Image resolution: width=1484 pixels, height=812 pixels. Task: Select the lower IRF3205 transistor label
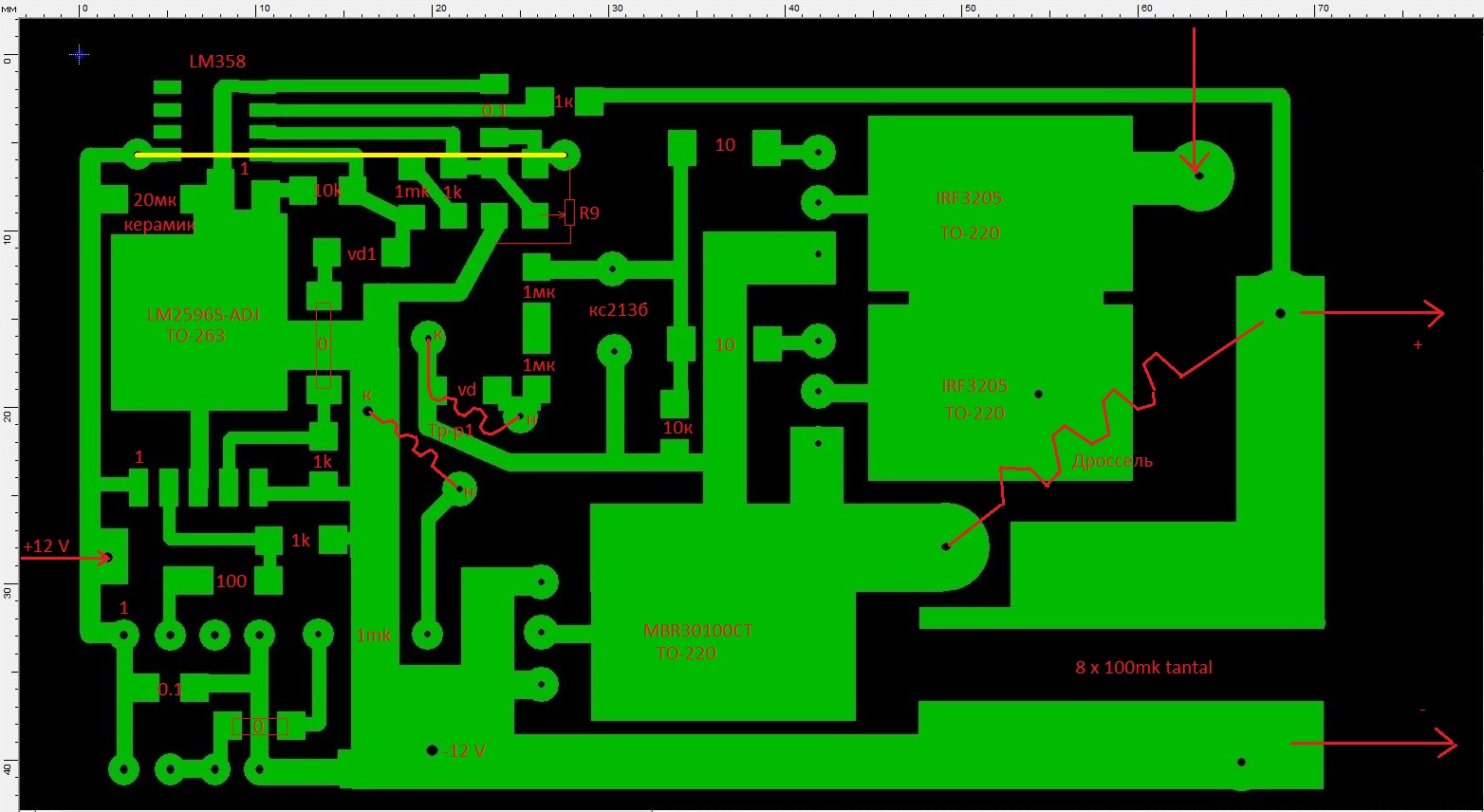point(974,386)
